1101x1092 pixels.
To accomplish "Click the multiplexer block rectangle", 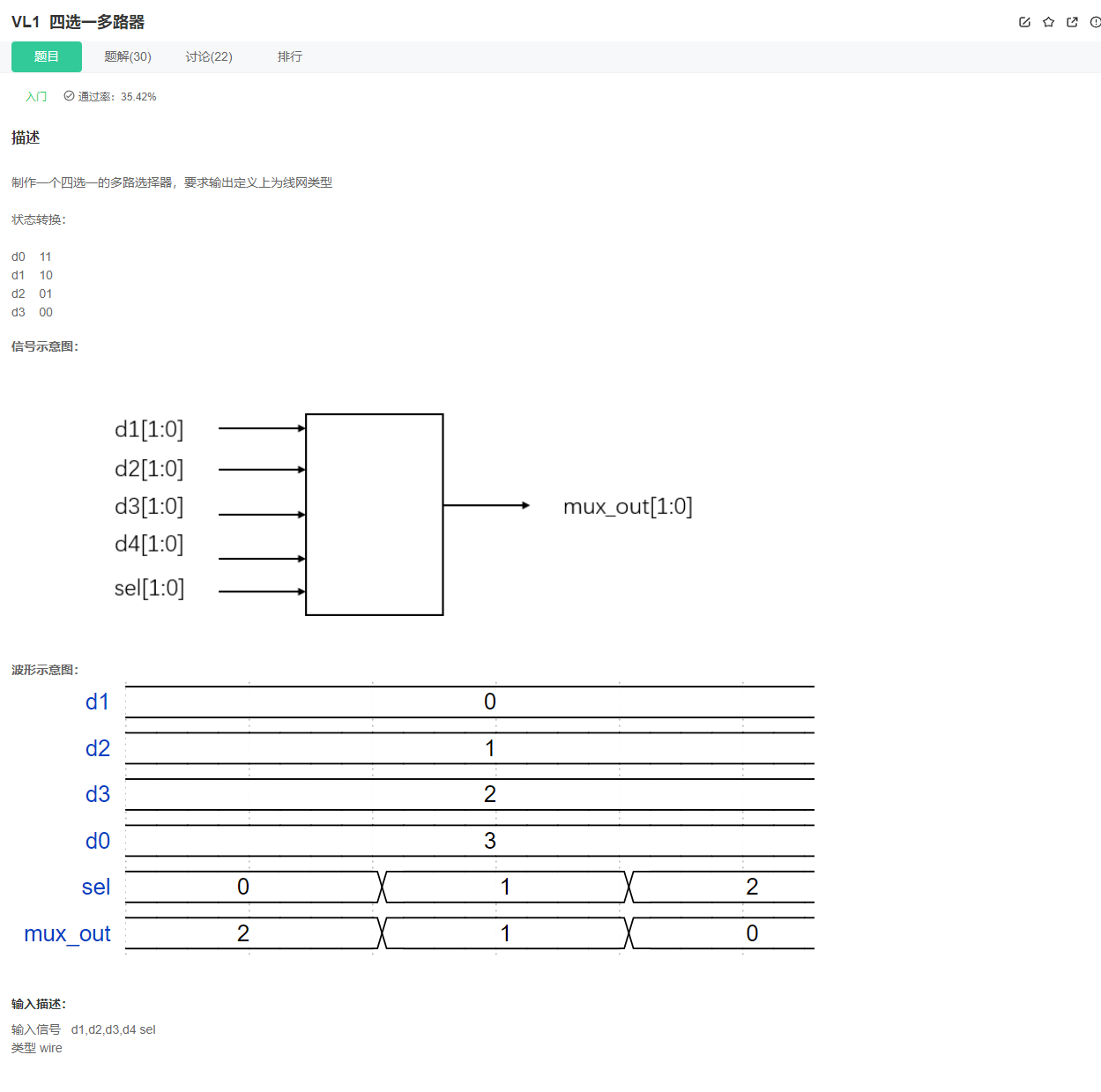I will click(x=375, y=515).
